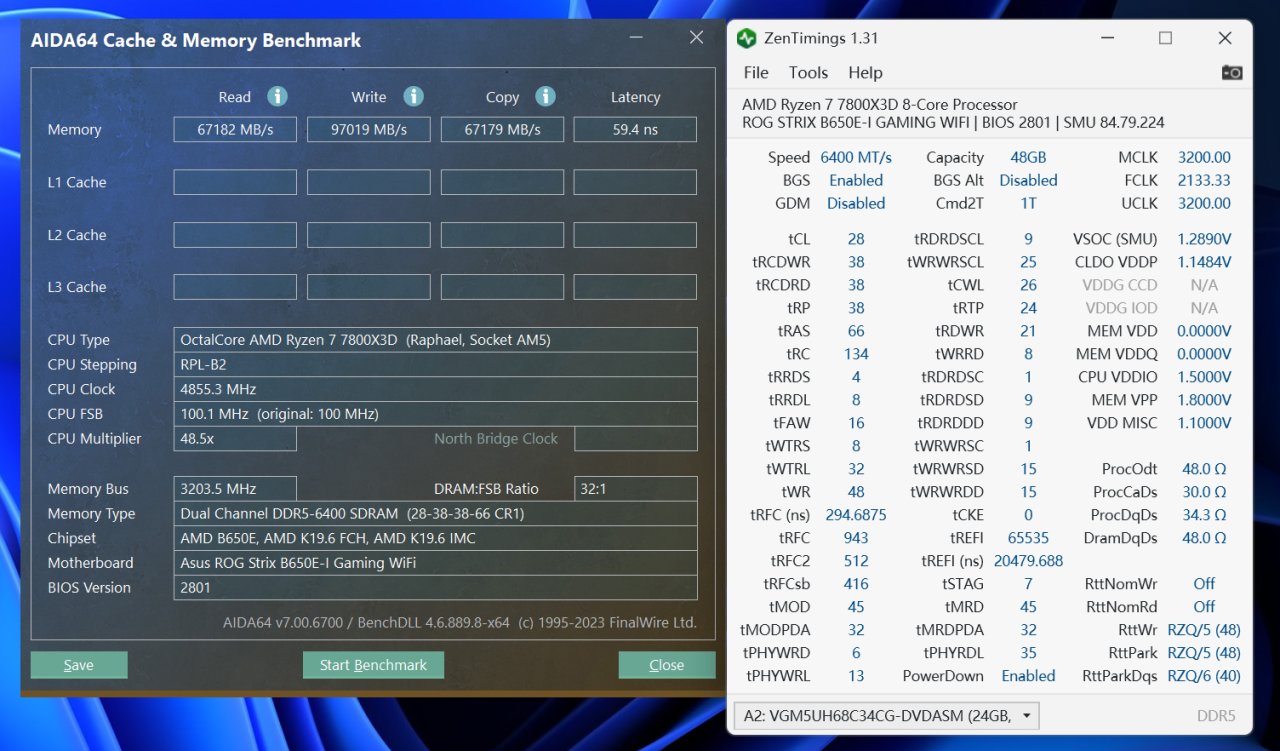Screen dimensions: 1280x751
Task: Click the L1 Cache Read field
Action: point(235,182)
